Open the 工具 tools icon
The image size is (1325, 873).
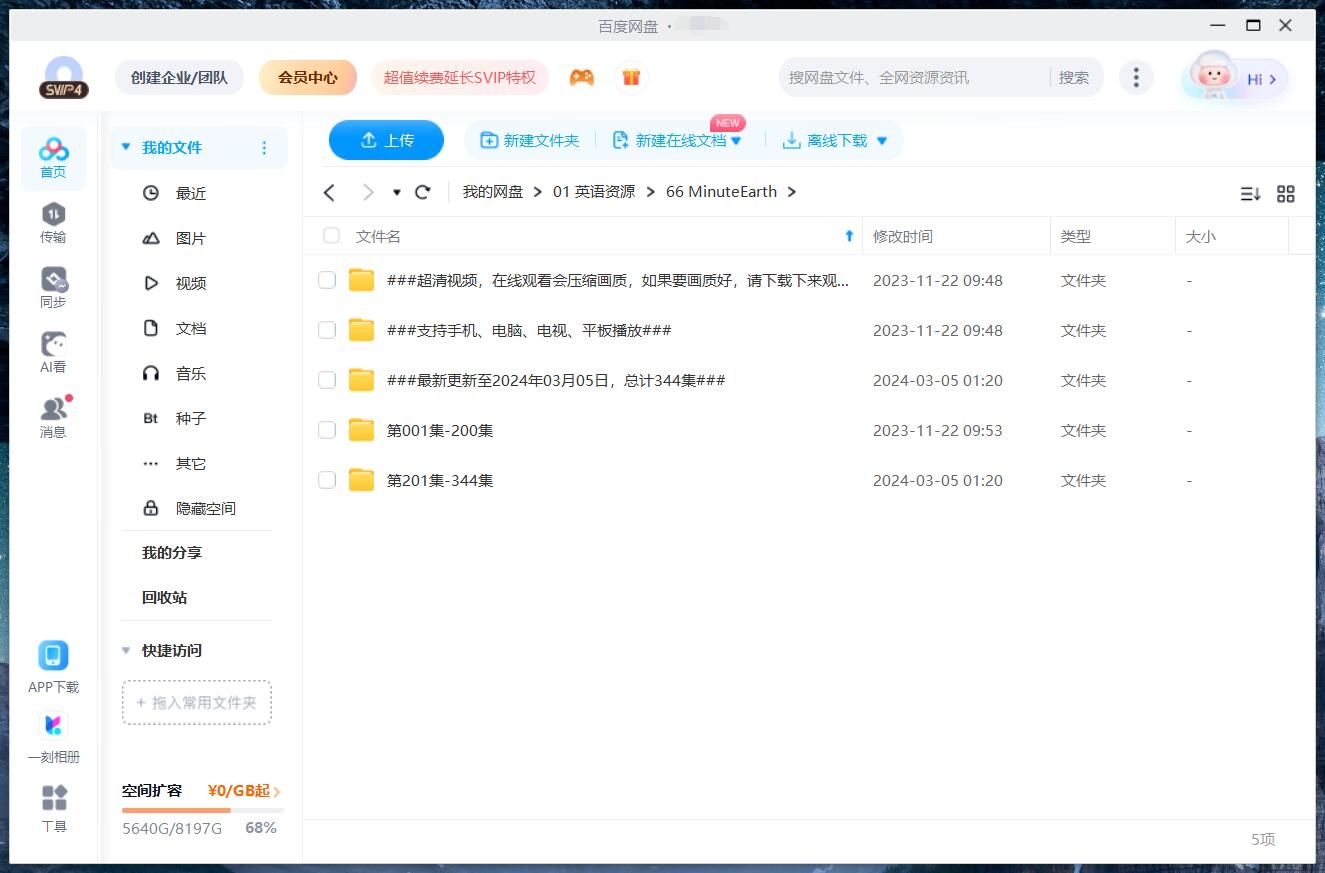coord(54,798)
